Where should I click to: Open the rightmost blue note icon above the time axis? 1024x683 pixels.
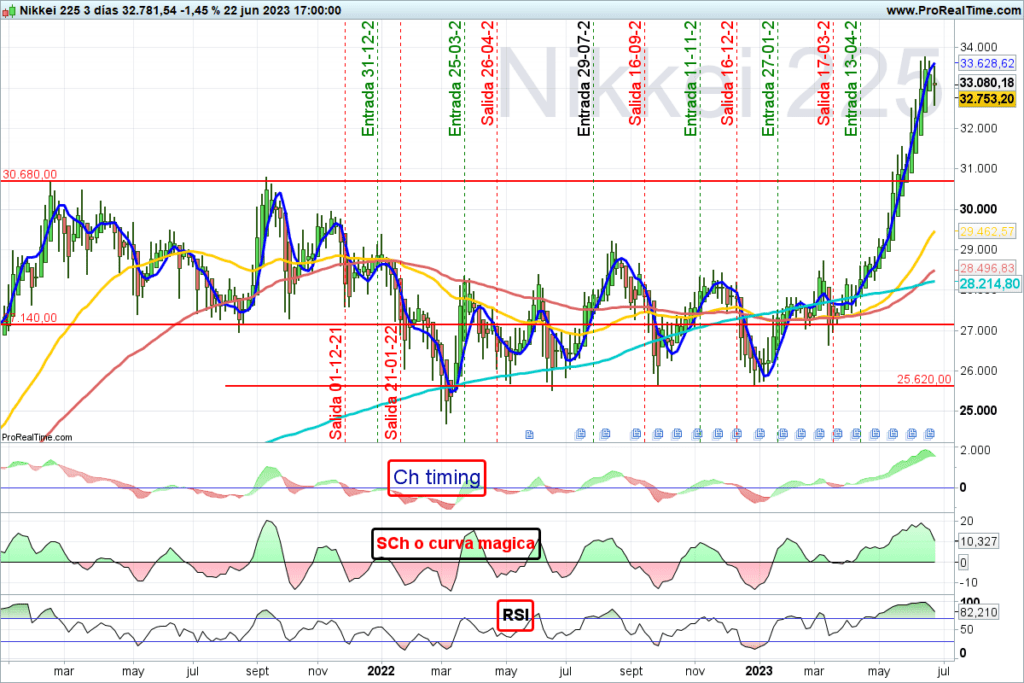930,434
